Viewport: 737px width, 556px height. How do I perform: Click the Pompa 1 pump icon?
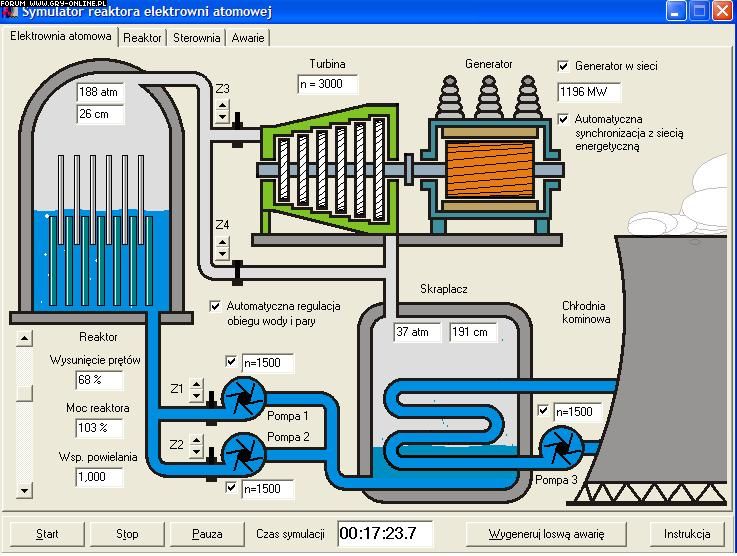coord(243,399)
